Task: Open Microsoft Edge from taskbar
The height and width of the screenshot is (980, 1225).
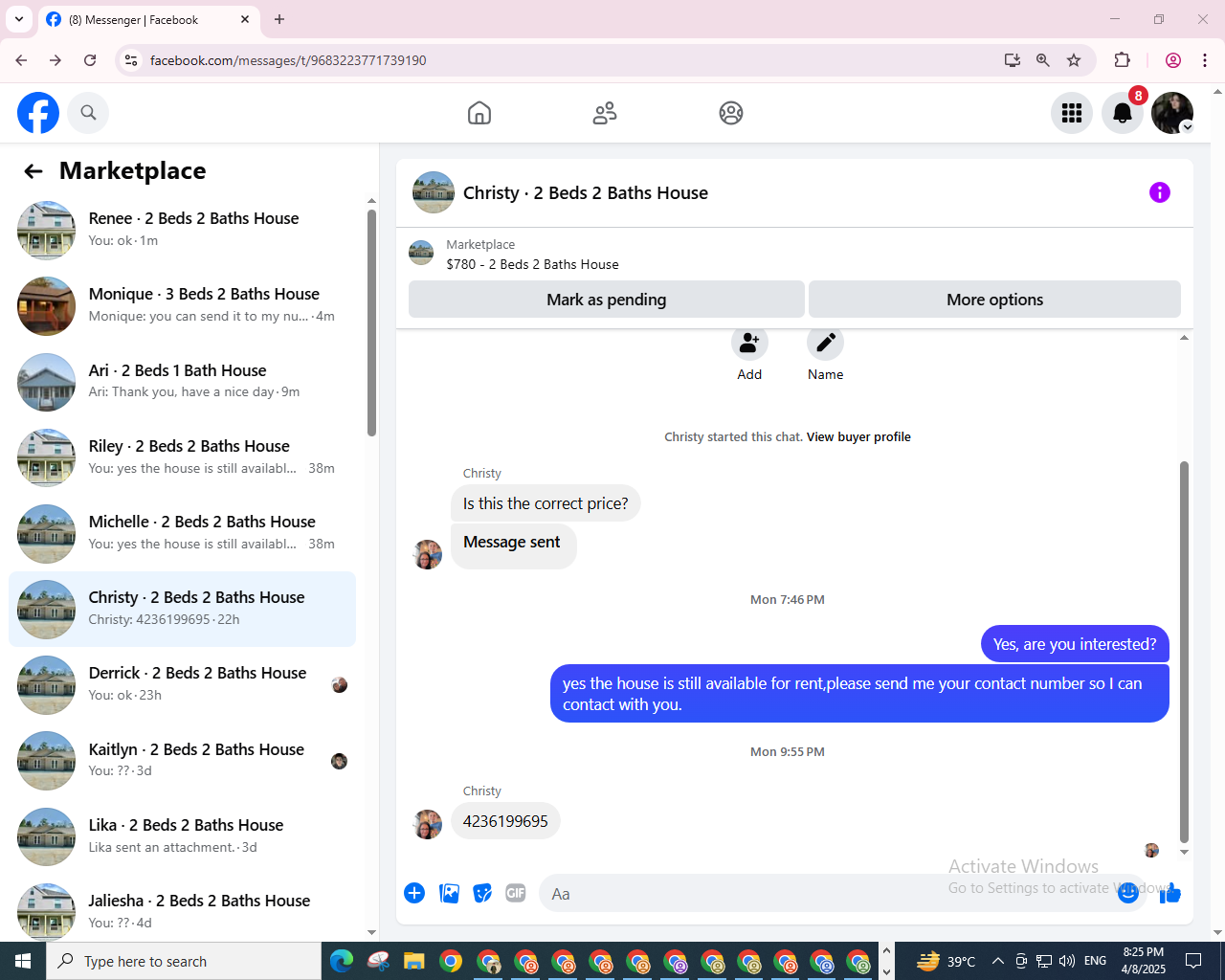Action: tap(342, 961)
